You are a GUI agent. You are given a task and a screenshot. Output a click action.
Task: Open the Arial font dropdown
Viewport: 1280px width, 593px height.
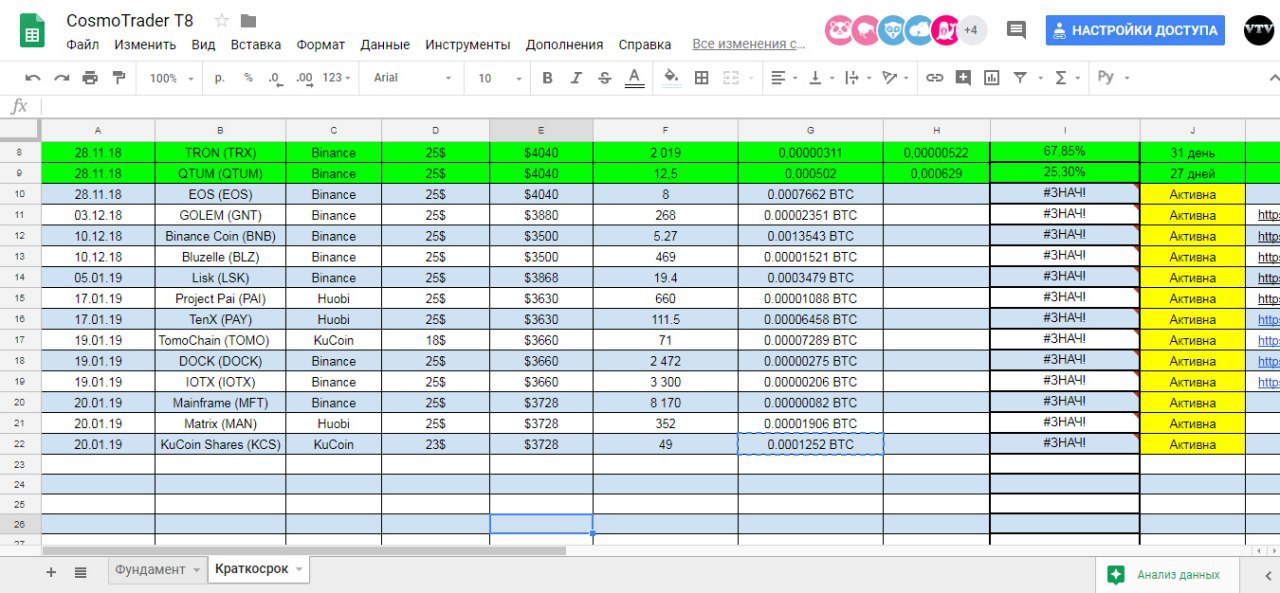tap(412, 78)
